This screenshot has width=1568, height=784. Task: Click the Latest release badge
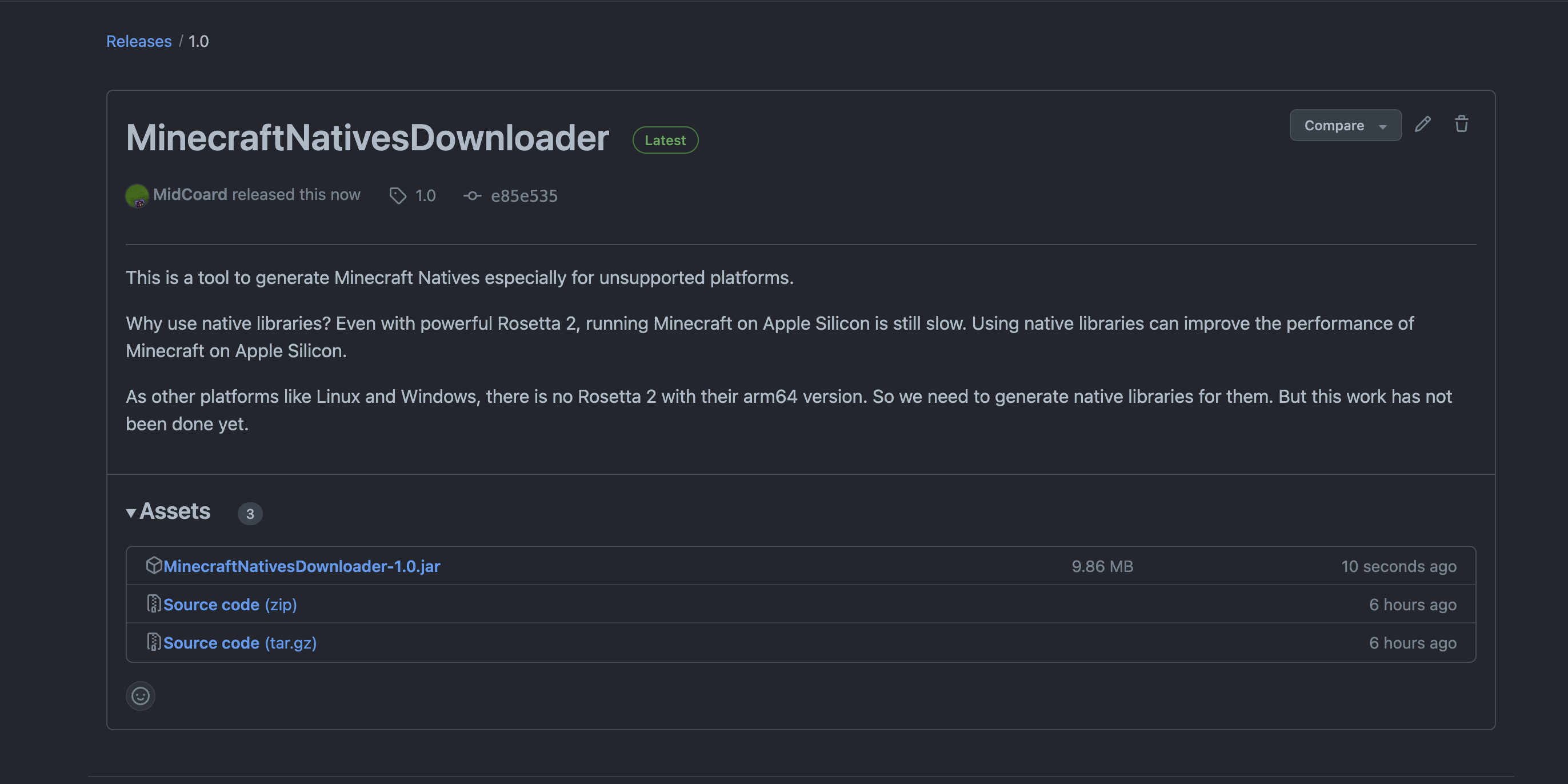(x=665, y=140)
